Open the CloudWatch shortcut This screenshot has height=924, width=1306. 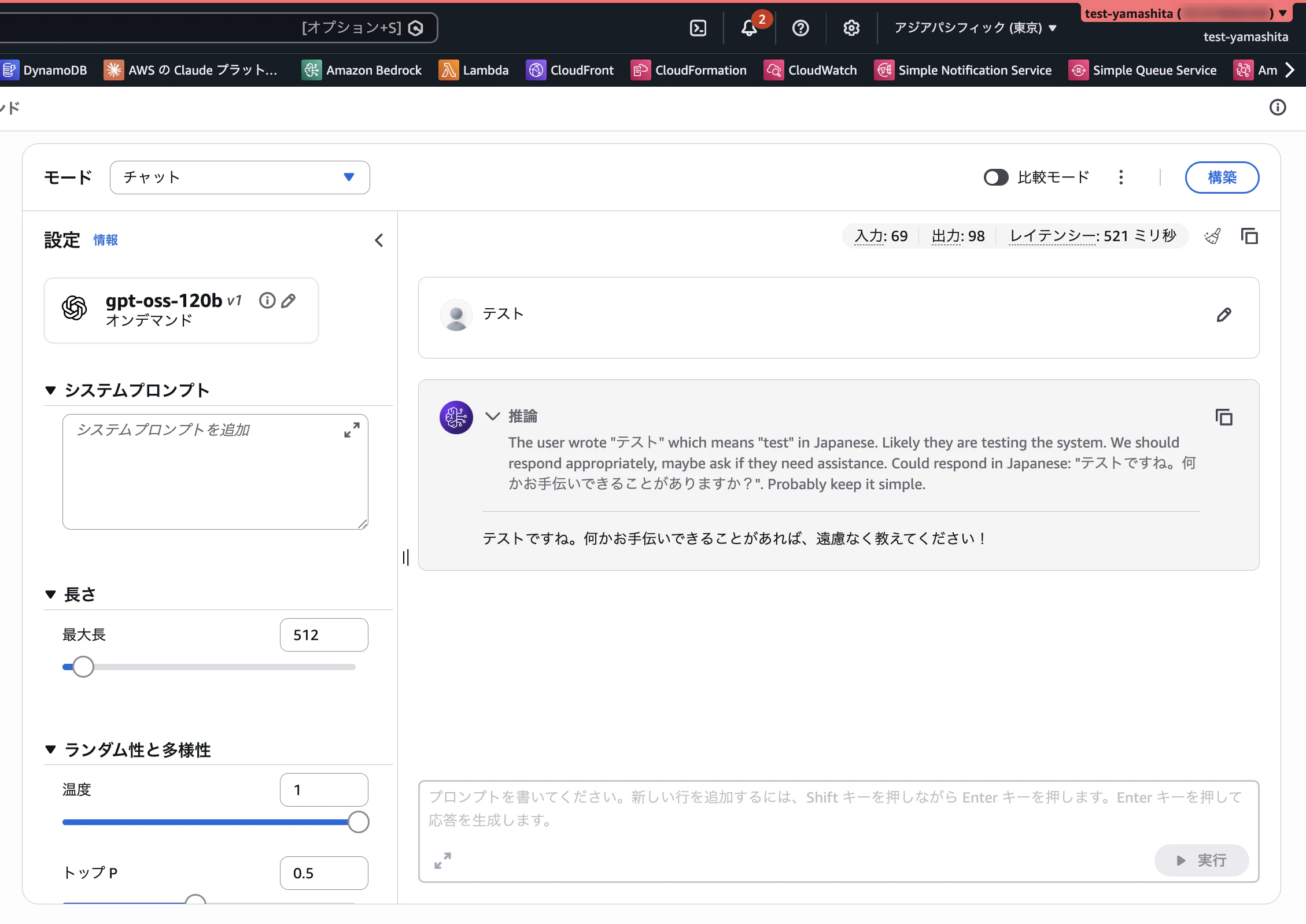[810, 70]
